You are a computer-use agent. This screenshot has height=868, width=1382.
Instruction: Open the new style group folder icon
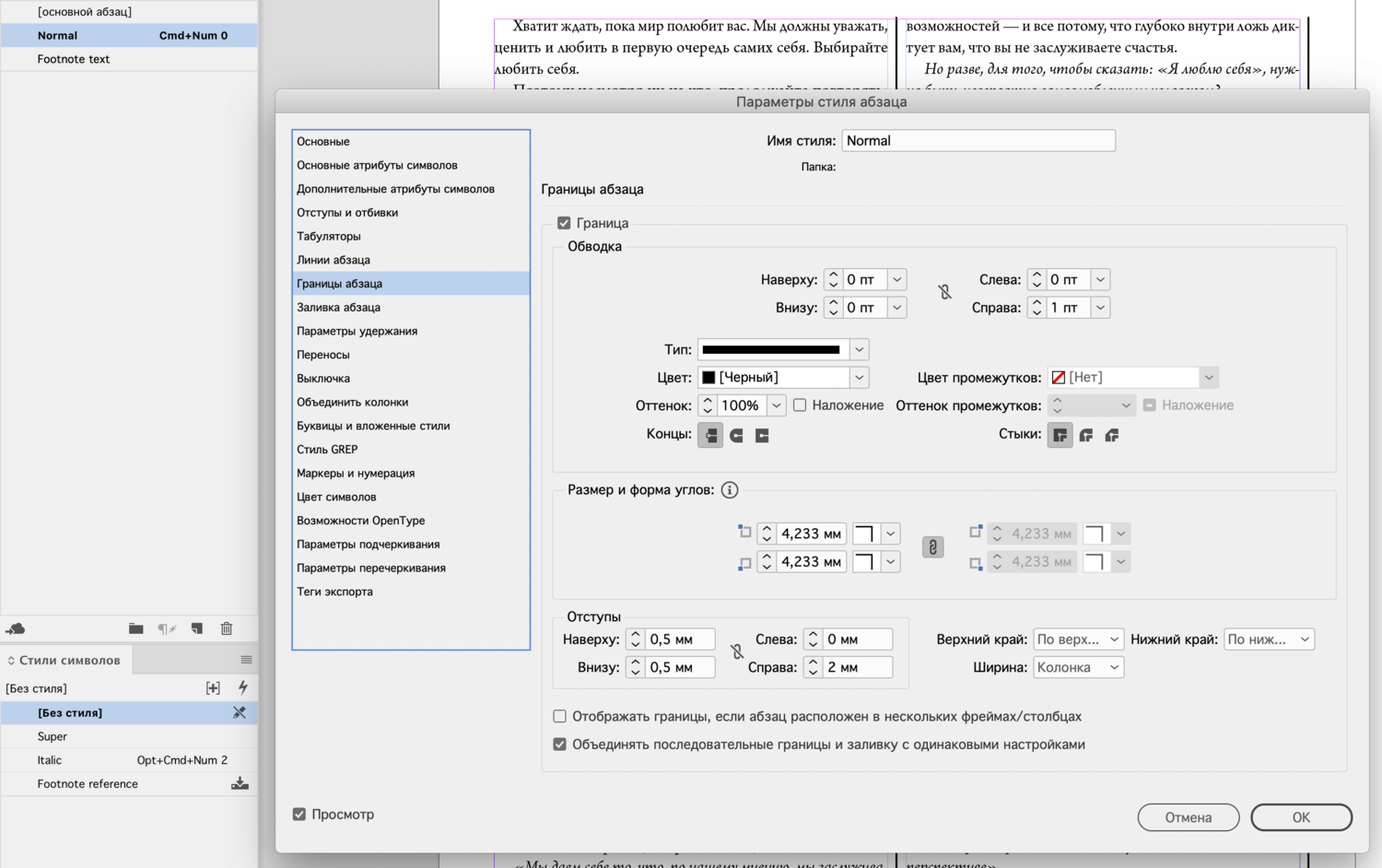tap(135, 628)
